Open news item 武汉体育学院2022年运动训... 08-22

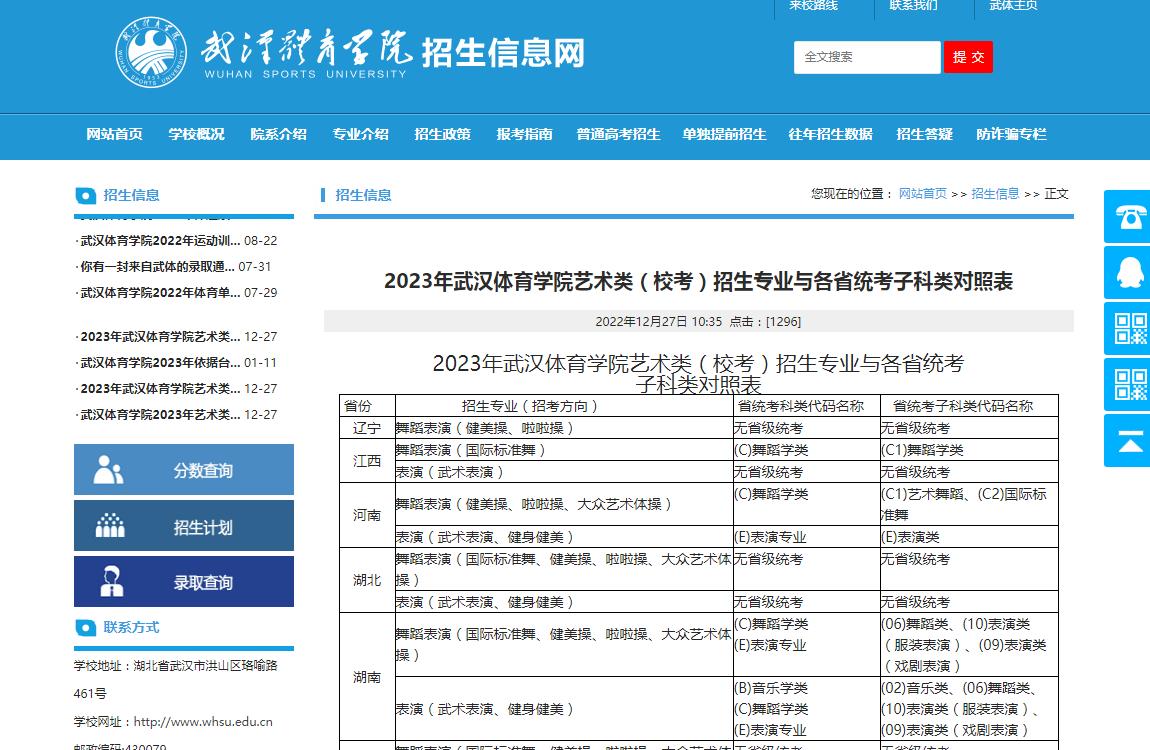point(177,240)
